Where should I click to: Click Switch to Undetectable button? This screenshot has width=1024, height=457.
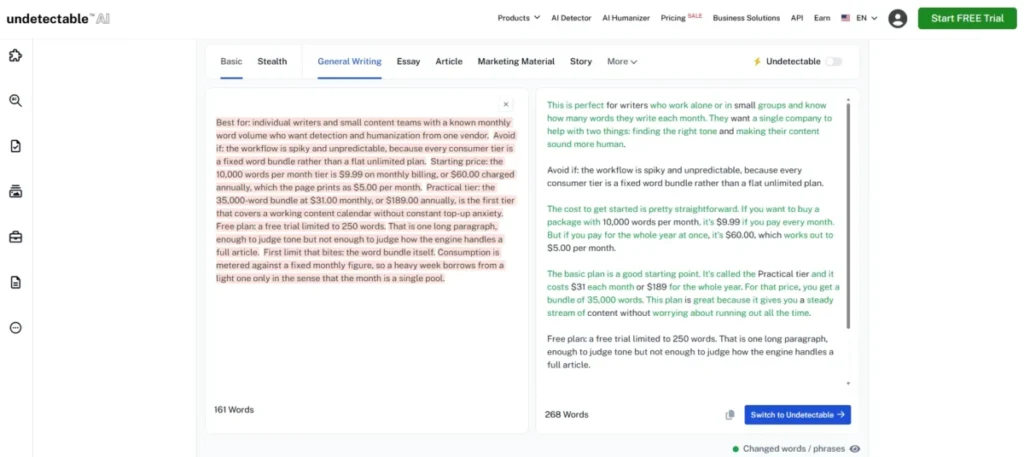797,415
